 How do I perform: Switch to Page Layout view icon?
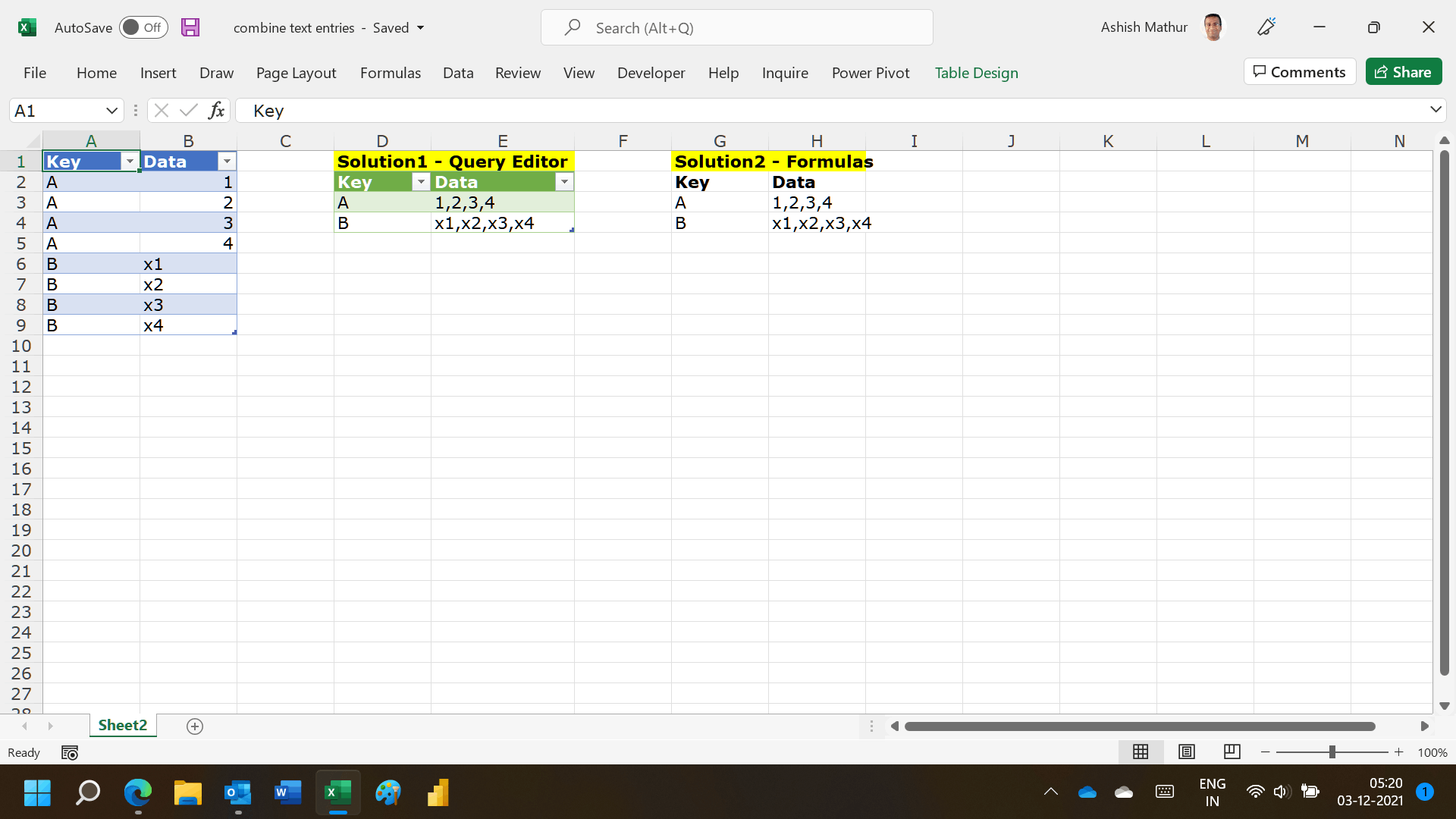click(1187, 752)
